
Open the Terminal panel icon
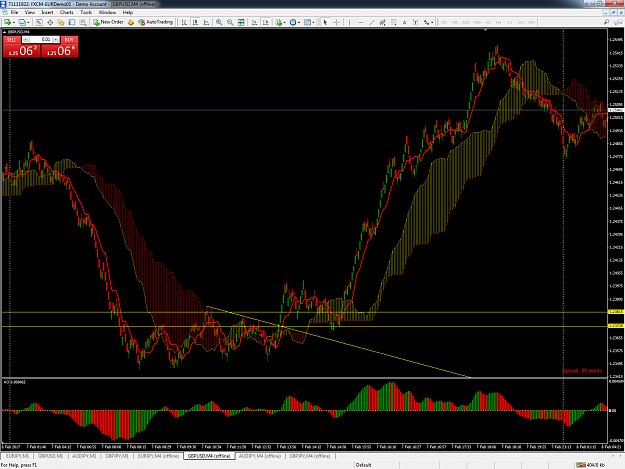tap(72, 22)
